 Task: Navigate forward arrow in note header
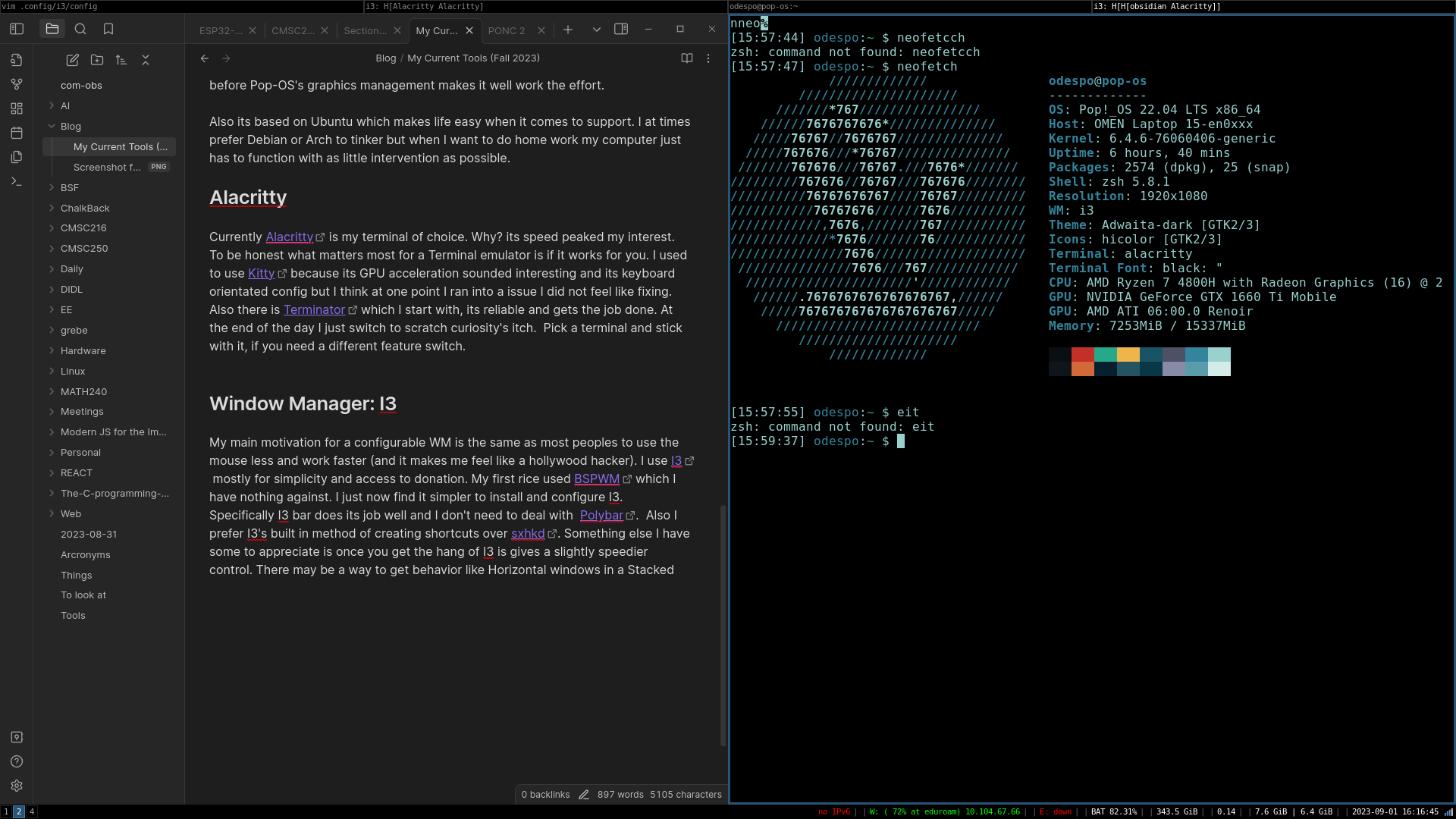click(x=226, y=58)
